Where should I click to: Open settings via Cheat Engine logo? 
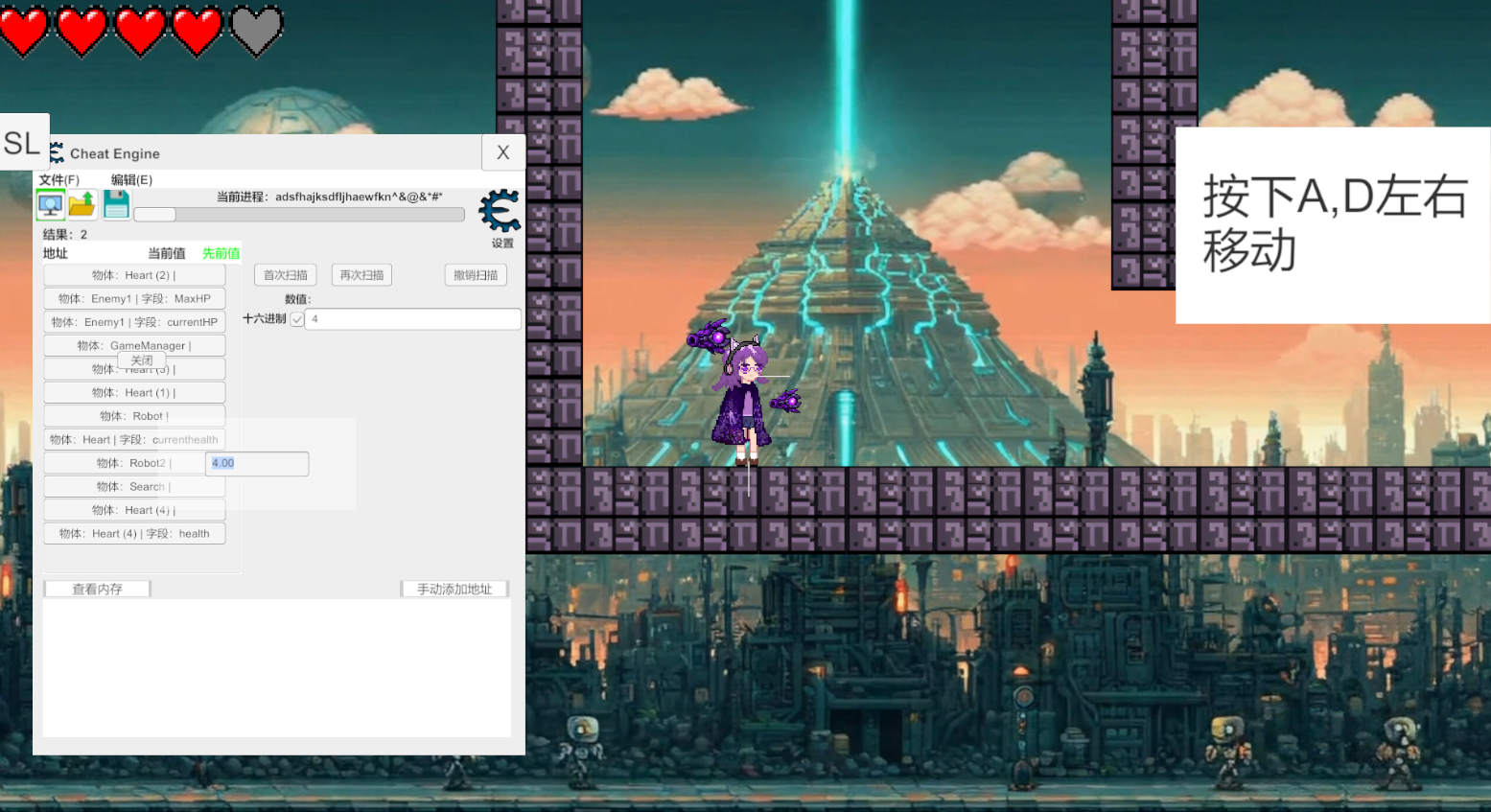click(x=500, y=213)
